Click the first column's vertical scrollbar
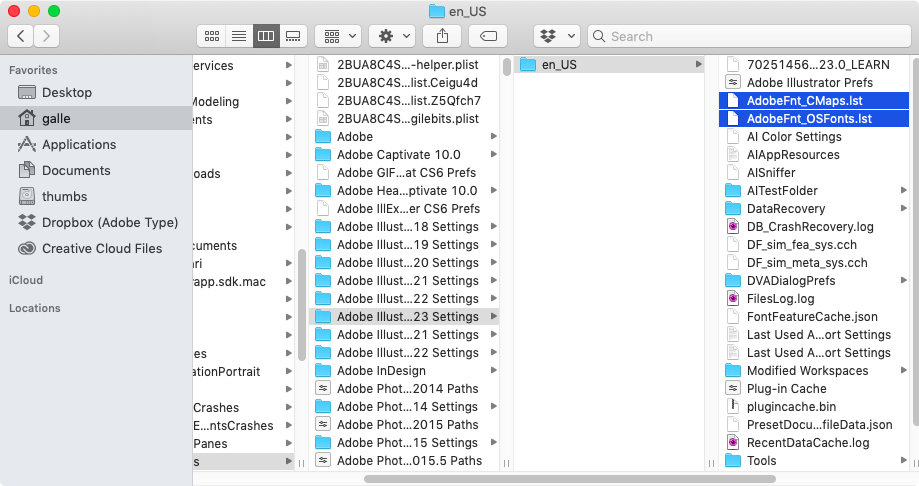The image size is (919, 486). (x=302, y=305)
